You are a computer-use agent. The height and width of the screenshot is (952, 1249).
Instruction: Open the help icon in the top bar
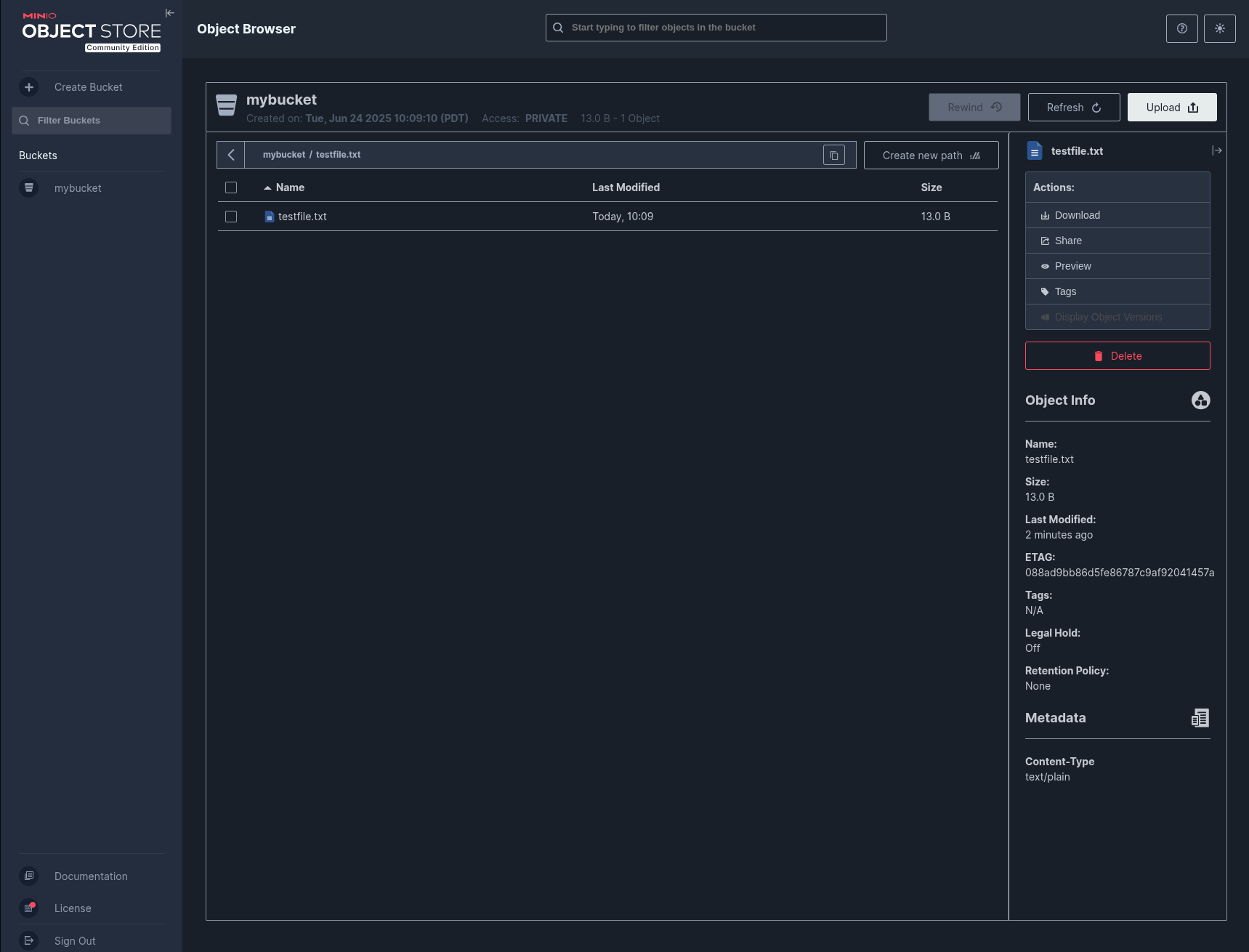pos(1182,28)
